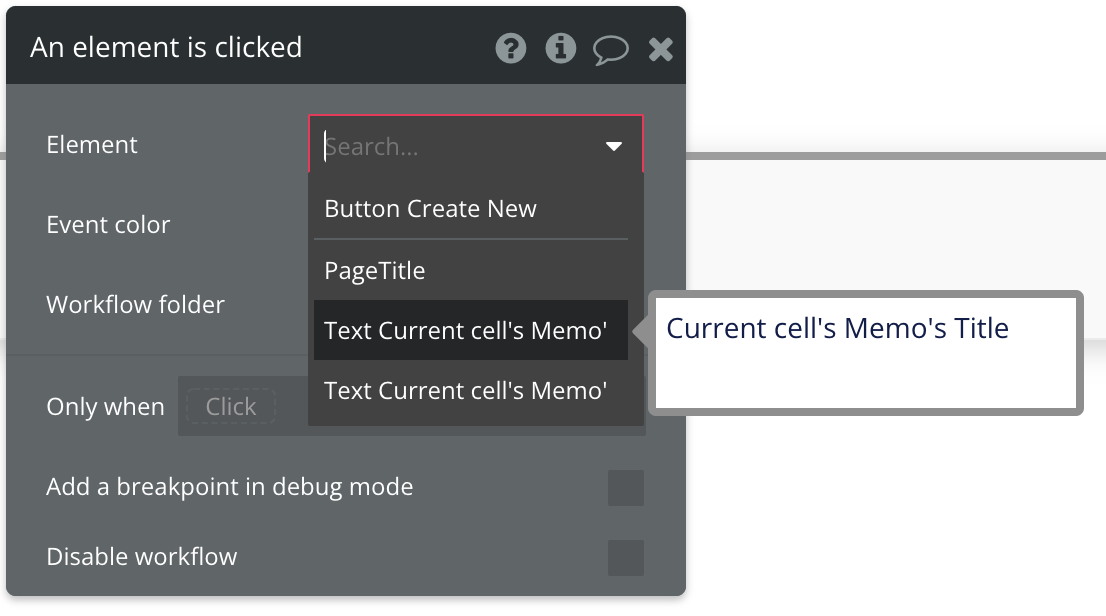1106x616 pixels.
Task: Click the Element field label
Action: (x=92, y=145)
